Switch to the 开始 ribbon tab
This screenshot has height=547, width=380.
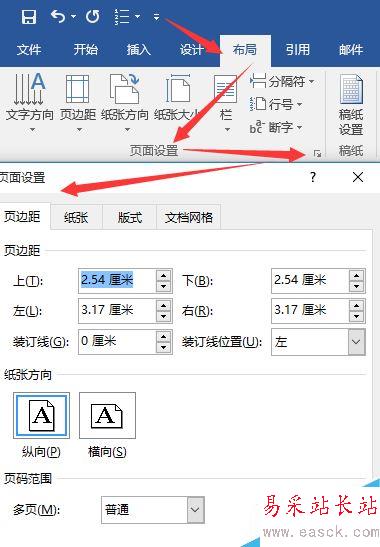point(85,50)
